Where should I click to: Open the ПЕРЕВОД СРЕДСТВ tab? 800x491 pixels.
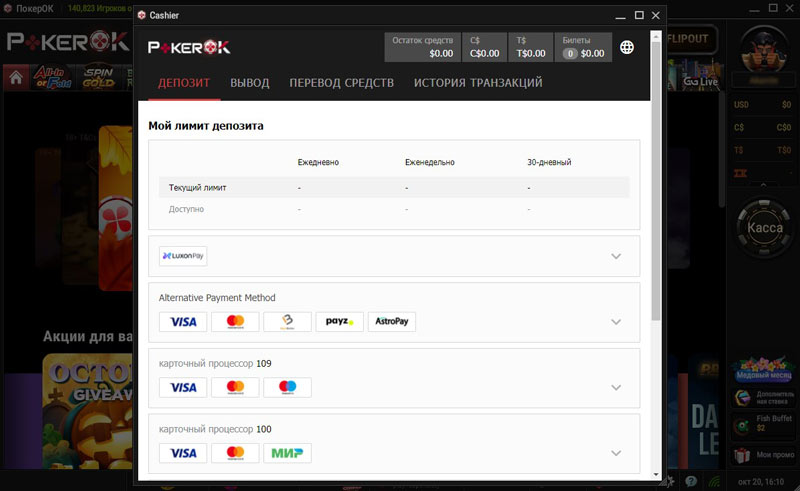point(341,83)
